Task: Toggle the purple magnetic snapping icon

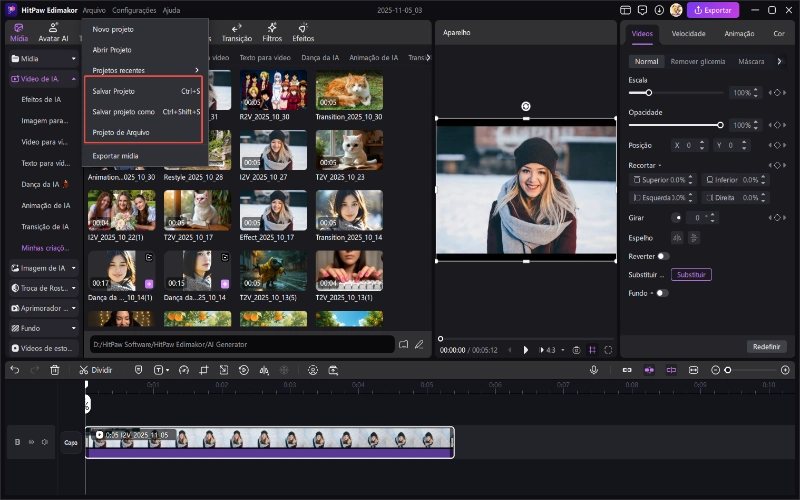Action: [x=649, y=370]
